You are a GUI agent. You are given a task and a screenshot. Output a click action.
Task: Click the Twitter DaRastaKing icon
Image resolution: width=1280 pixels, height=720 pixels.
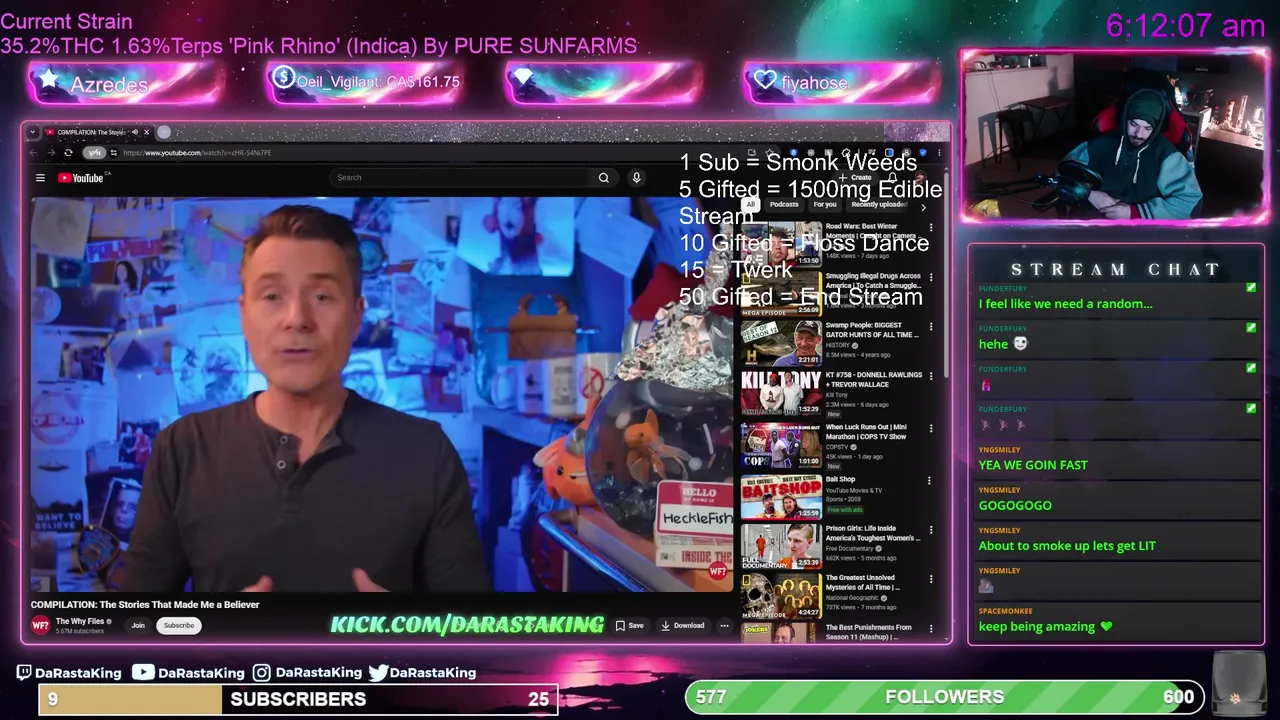coord(378,673)
